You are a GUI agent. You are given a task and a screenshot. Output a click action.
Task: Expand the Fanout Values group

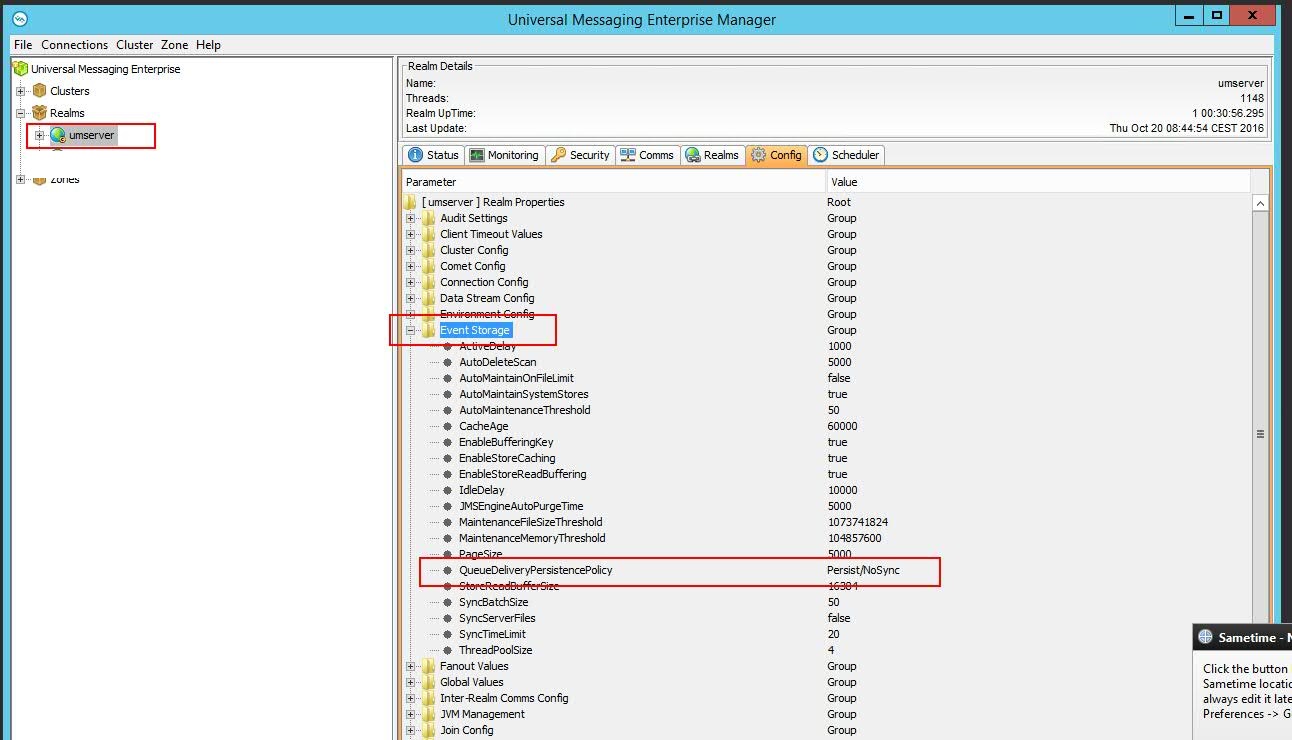coord(410,666)
